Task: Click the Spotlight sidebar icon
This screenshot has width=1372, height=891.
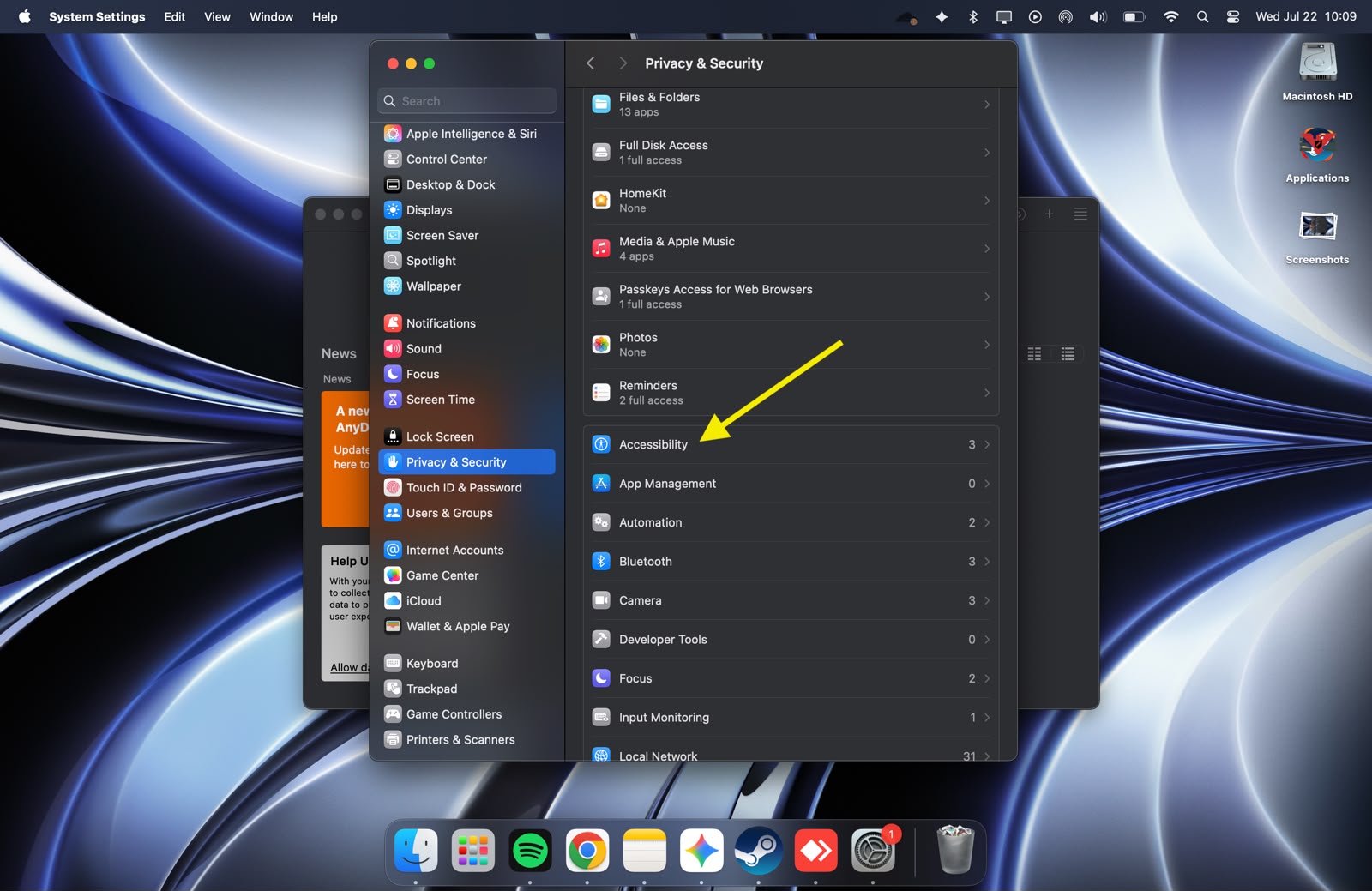Action: tap(393, 261)
